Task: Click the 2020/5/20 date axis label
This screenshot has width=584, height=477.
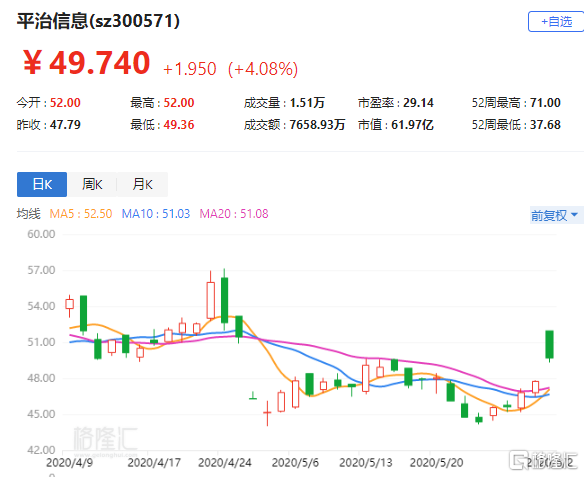Action: pyautogui.click(x=437, y=463)
